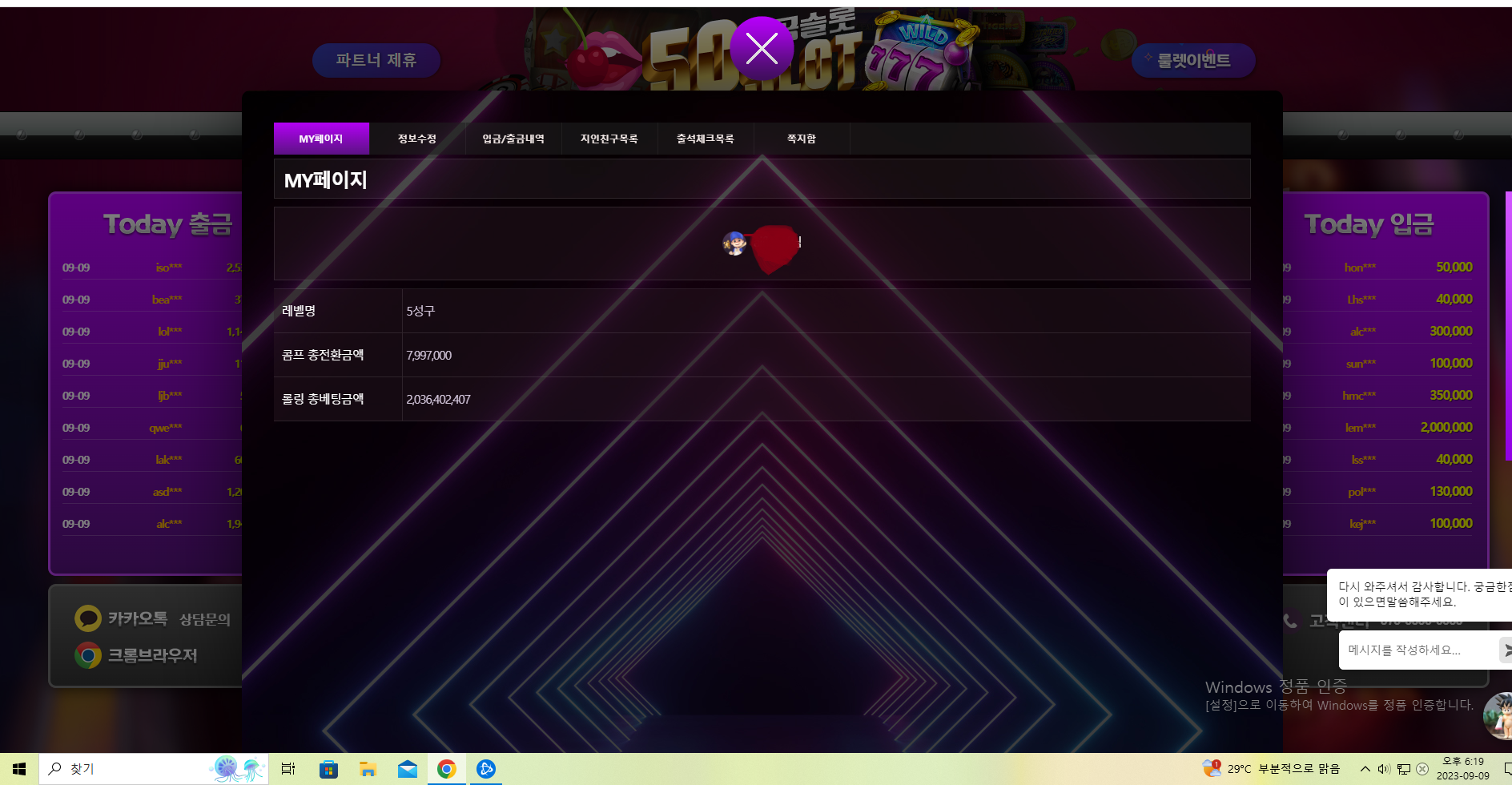Switch to the 정보수정 tab

[x=417, y=139]
